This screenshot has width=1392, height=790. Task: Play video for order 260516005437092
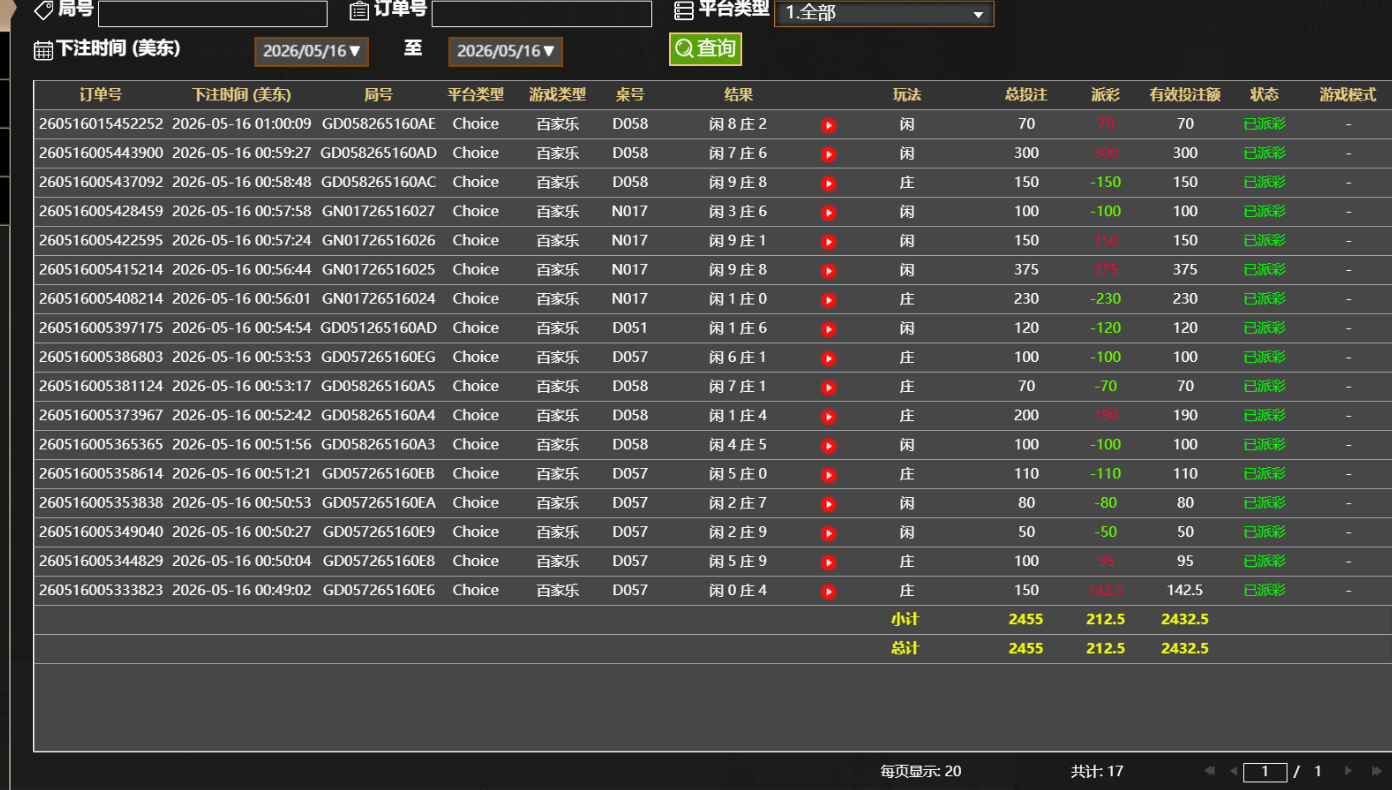point(828,183)
